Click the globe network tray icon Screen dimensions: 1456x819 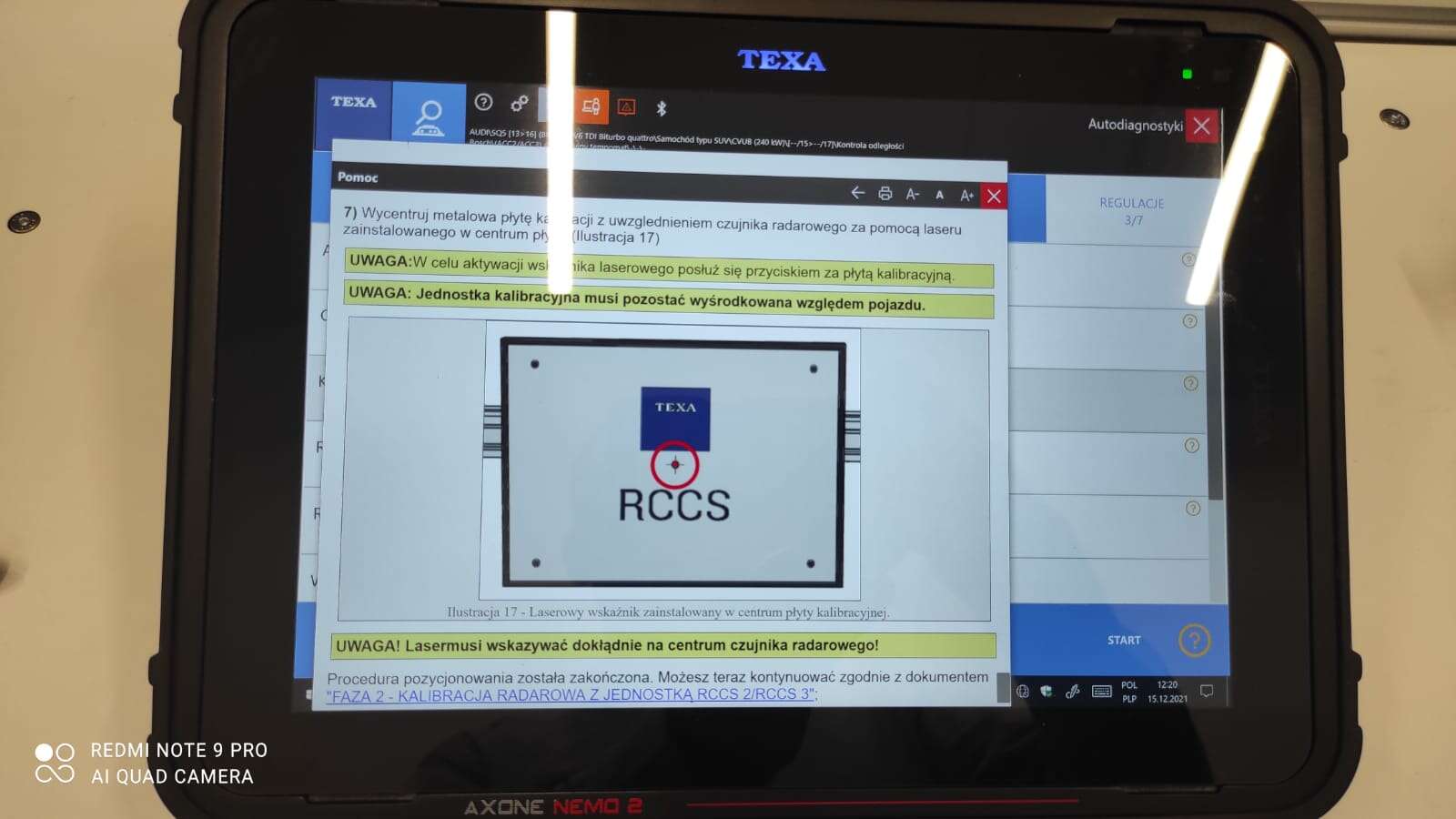pos(1022,692)
